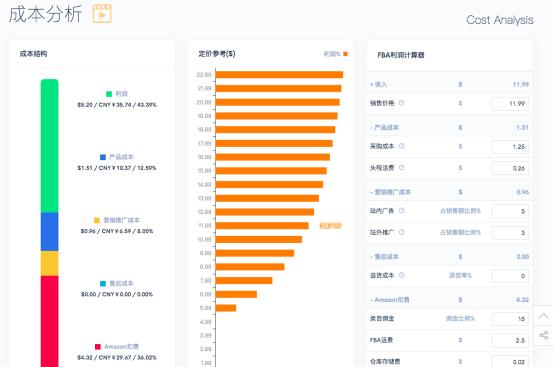Image resolution: width=554 pixels, height=367 pixels.
Task: Click the 产品成本 value line starting $1.51
Action: 117,168
